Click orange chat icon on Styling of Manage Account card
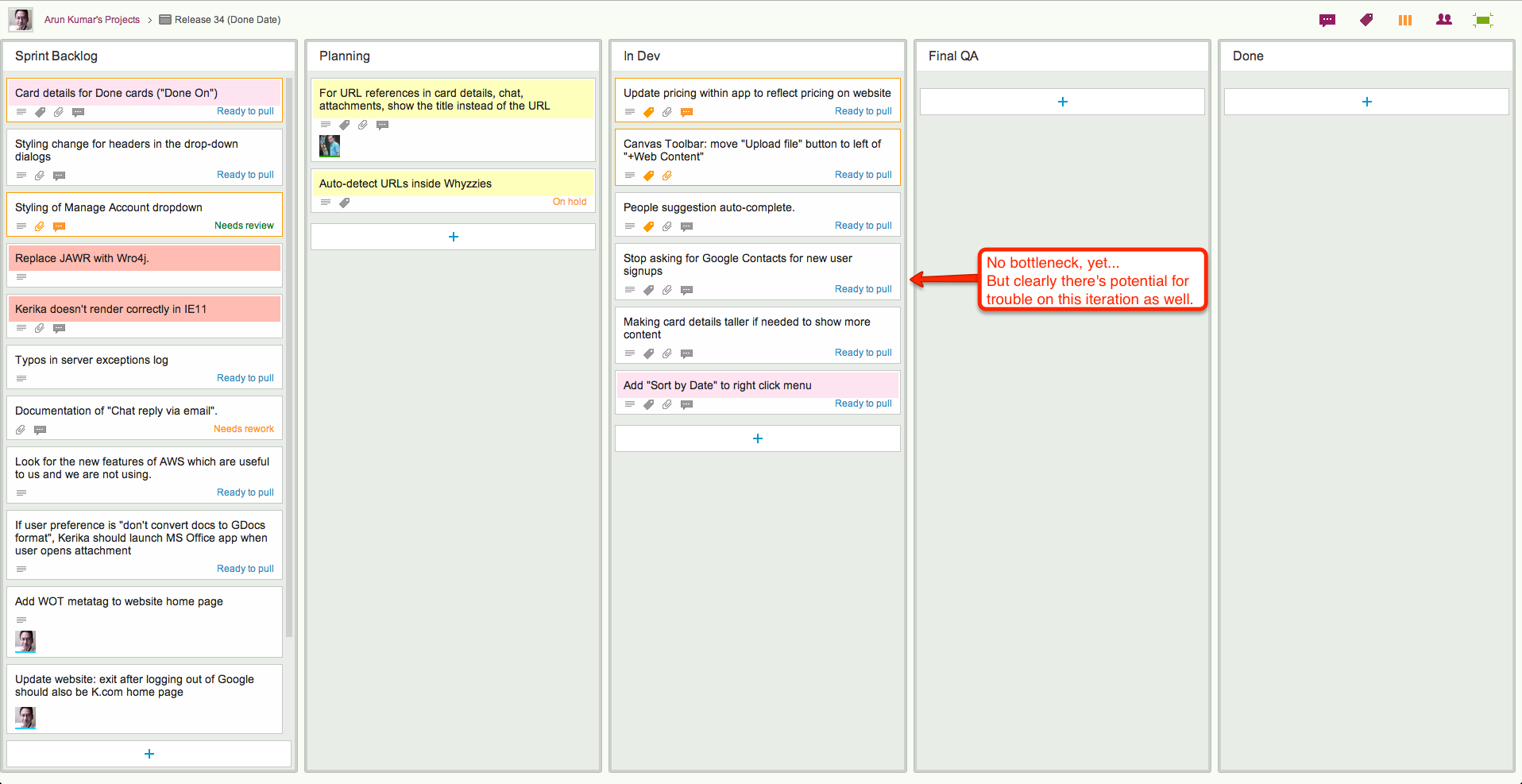 tap(59, 226)
